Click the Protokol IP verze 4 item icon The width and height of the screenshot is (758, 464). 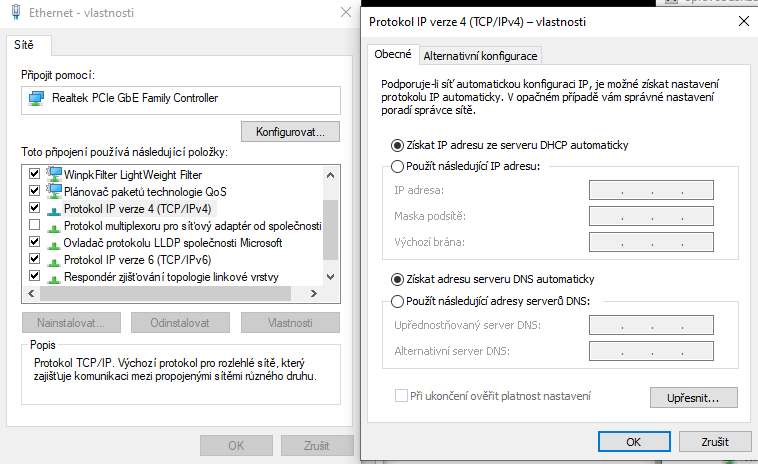pos(53,208)
